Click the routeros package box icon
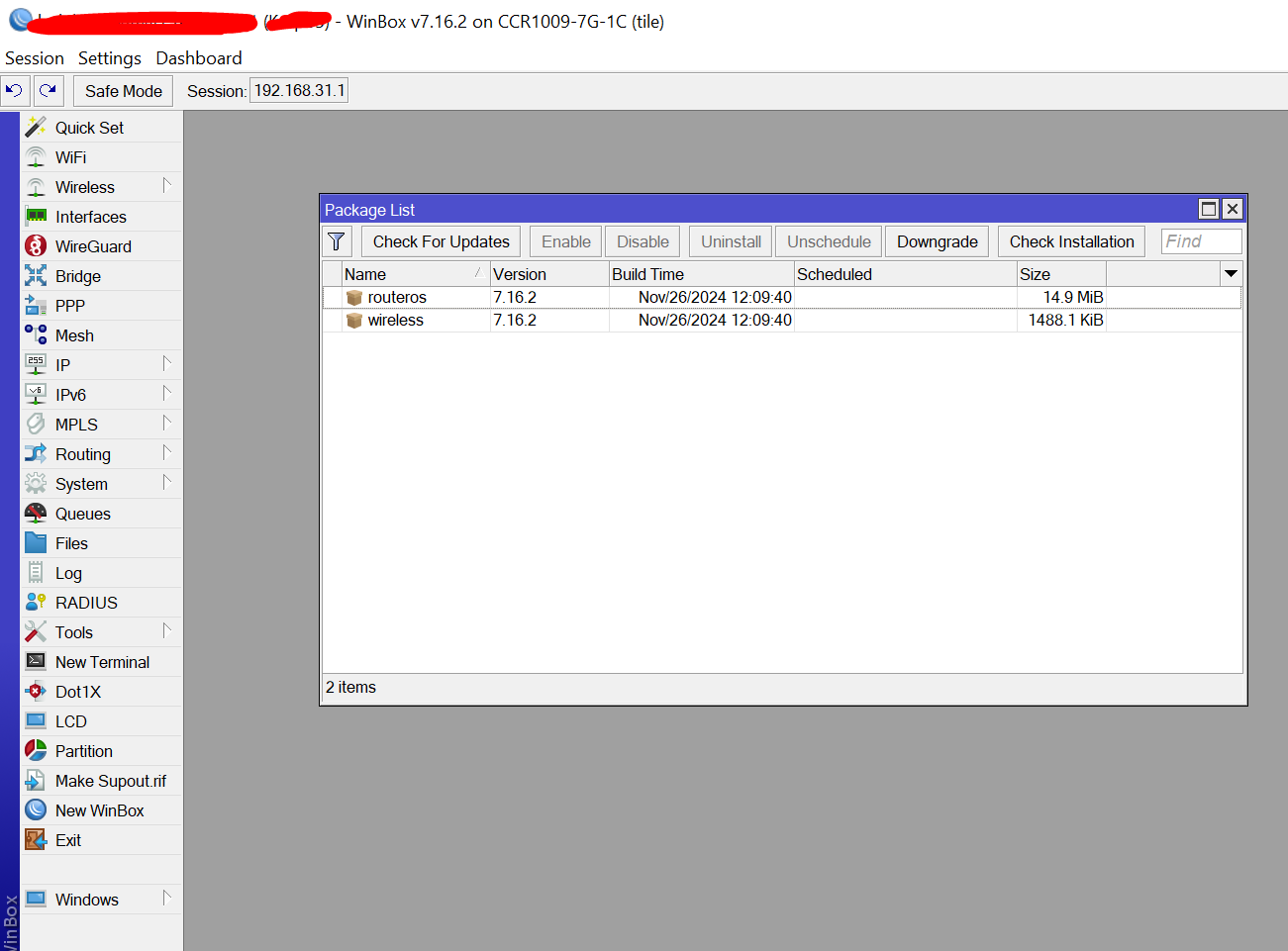 point(354,297)
